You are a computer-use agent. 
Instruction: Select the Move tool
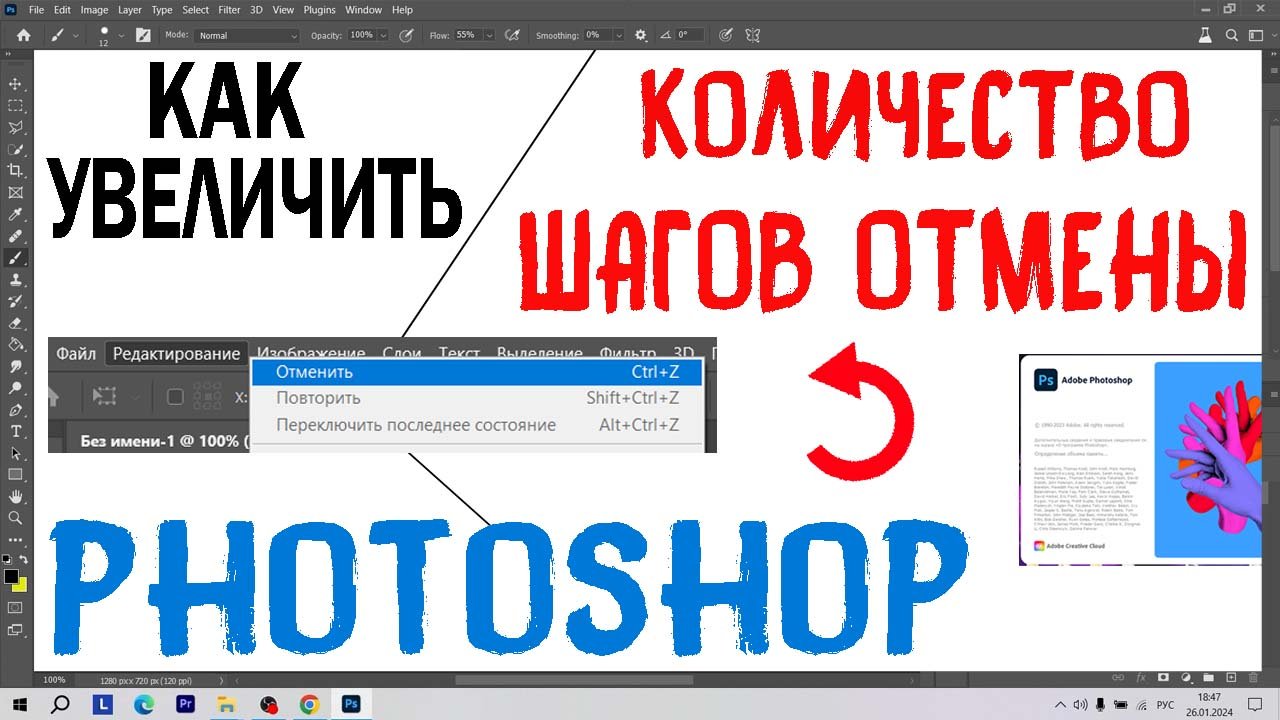coord(15,84)
